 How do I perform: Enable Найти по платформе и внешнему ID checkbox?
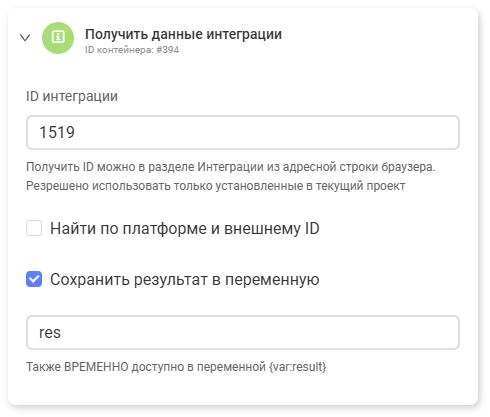(x=34, y=228)
